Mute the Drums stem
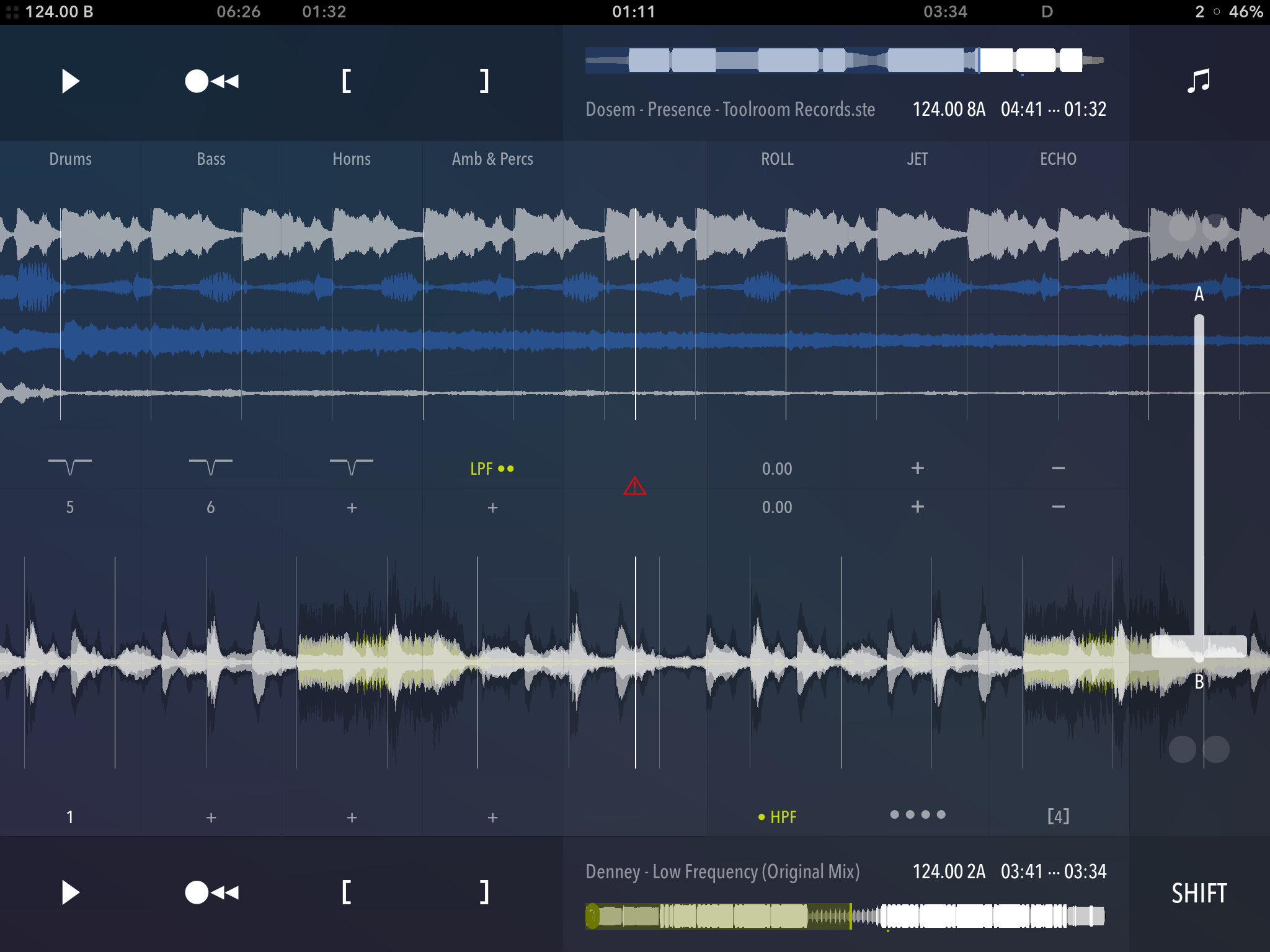 tap(70, 159)
